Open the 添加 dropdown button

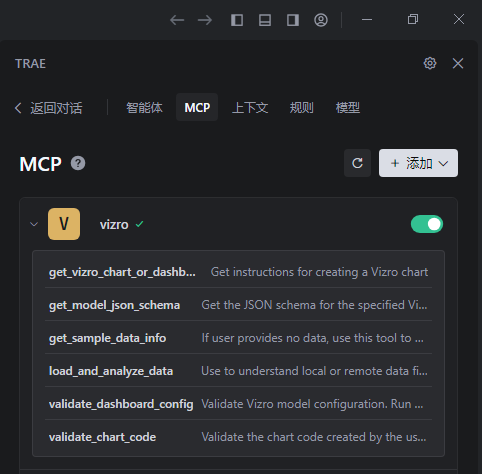(x=418, y=163)
